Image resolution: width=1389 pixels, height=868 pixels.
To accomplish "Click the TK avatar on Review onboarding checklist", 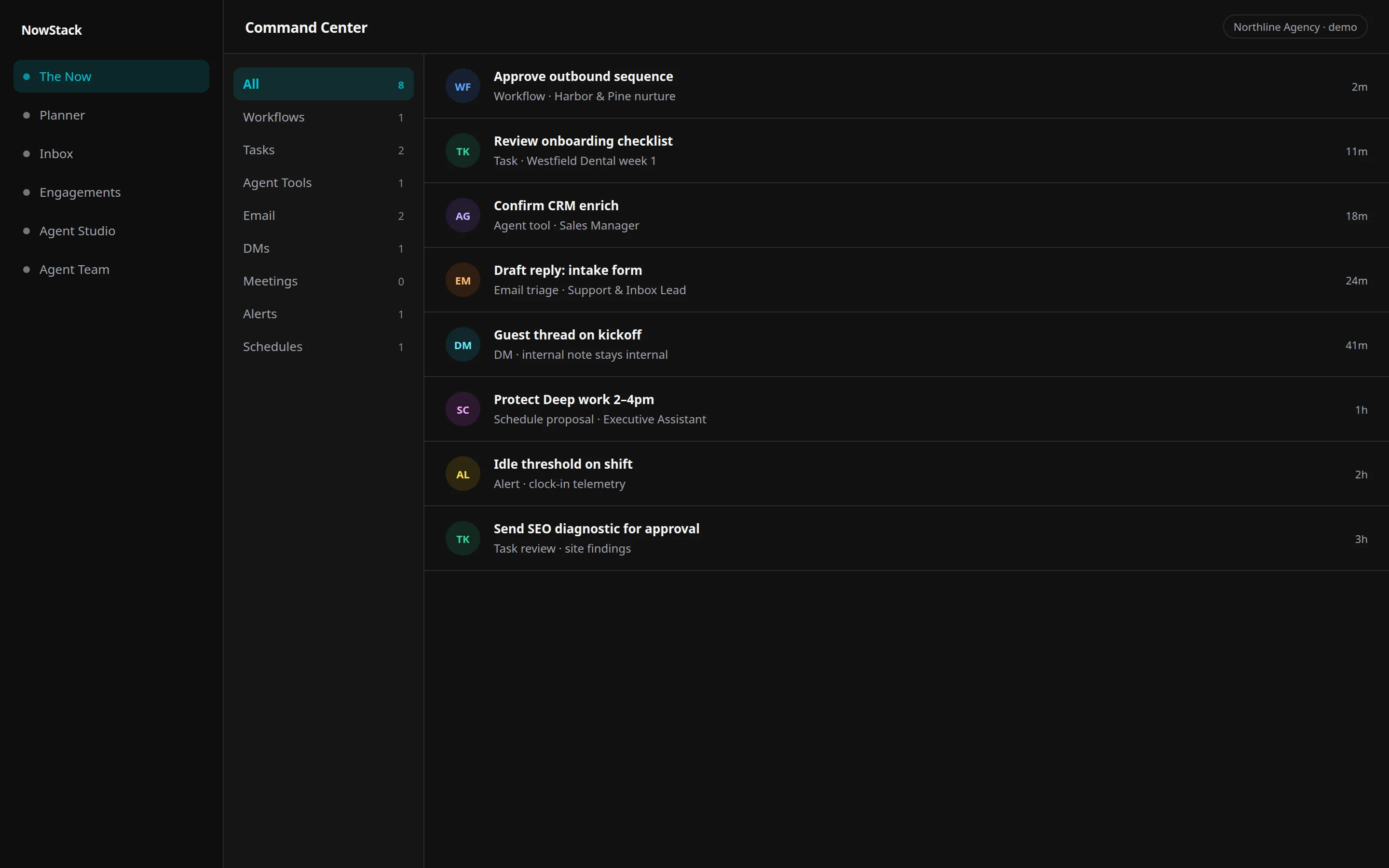I will (463, 151).
